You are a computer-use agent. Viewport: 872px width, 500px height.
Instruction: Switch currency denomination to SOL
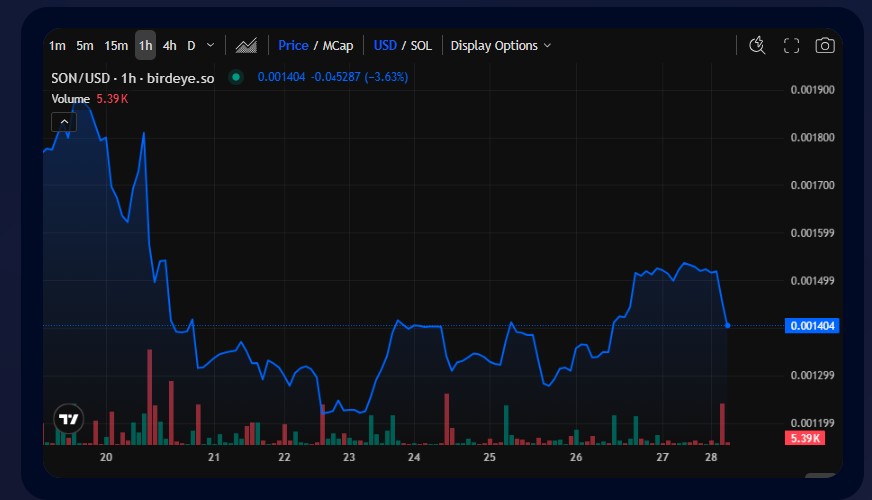tap(421, 46)
